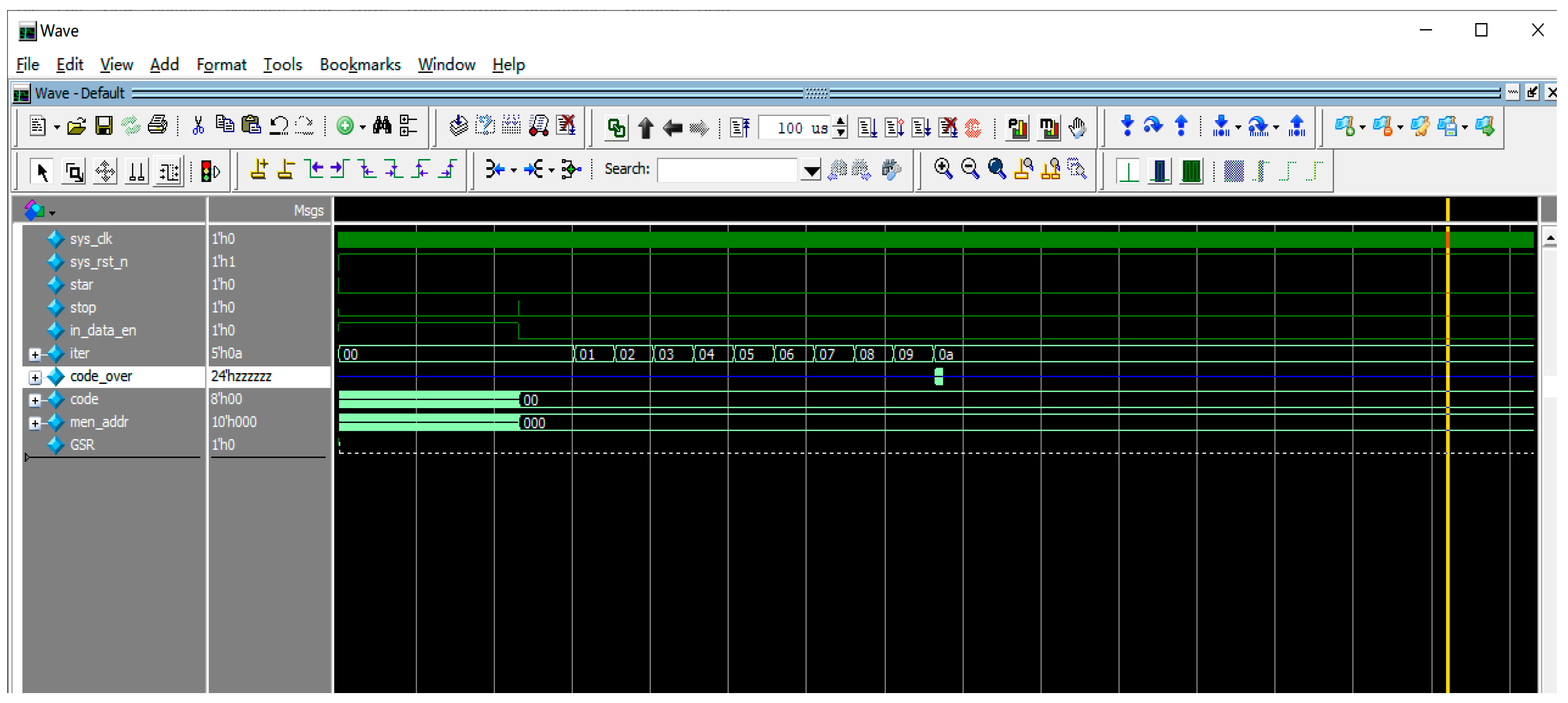Click inside the Search input field
Screen dimensions: 1568x703
click(x=727, y=170)
